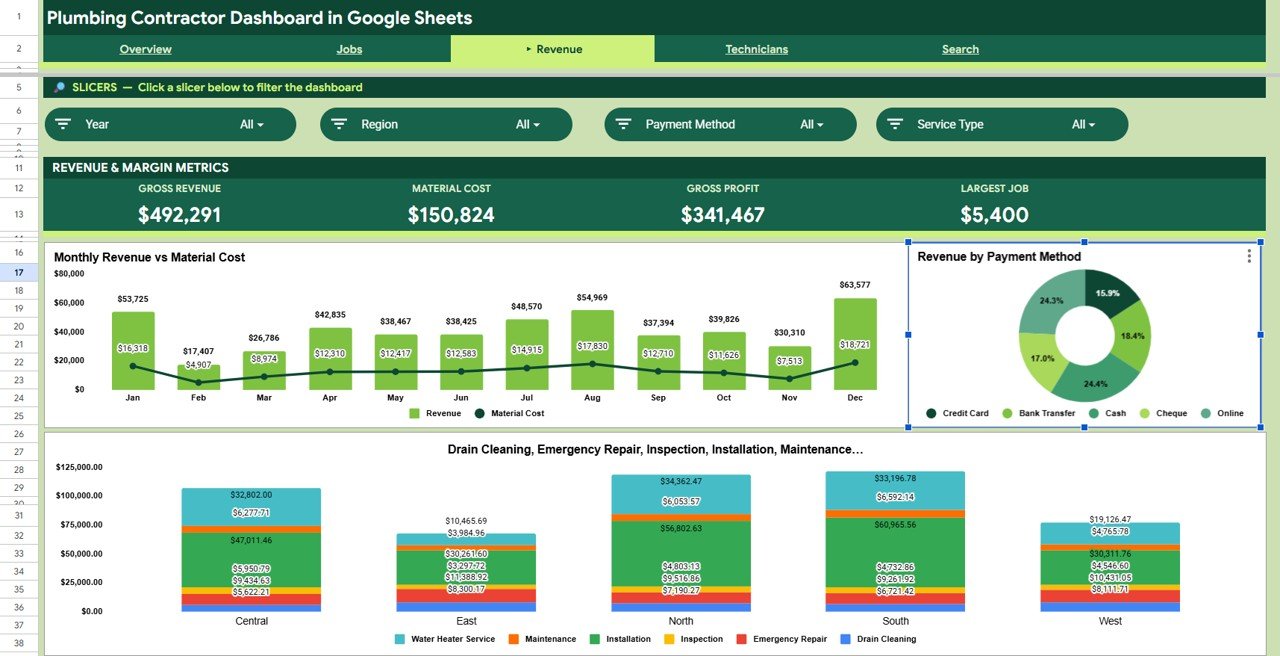This screenshot has width=1280, height=656.
Task: Click the Water Heater Service legend swatch
Action: [x=400, y=639]
